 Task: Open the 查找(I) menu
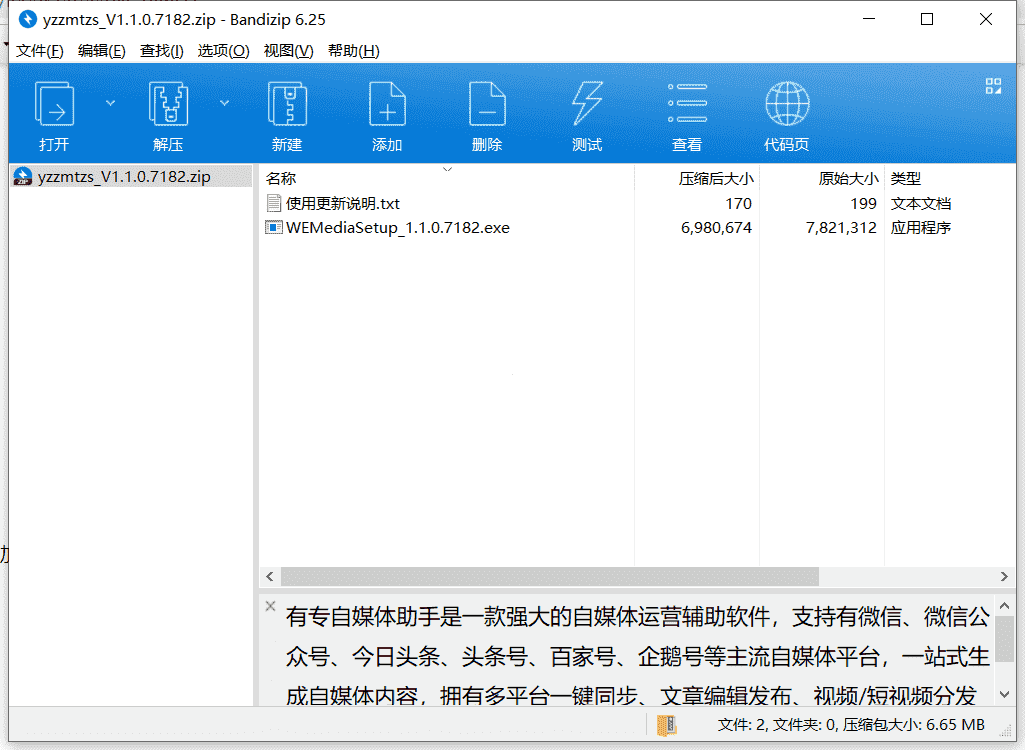coord(161,51)
